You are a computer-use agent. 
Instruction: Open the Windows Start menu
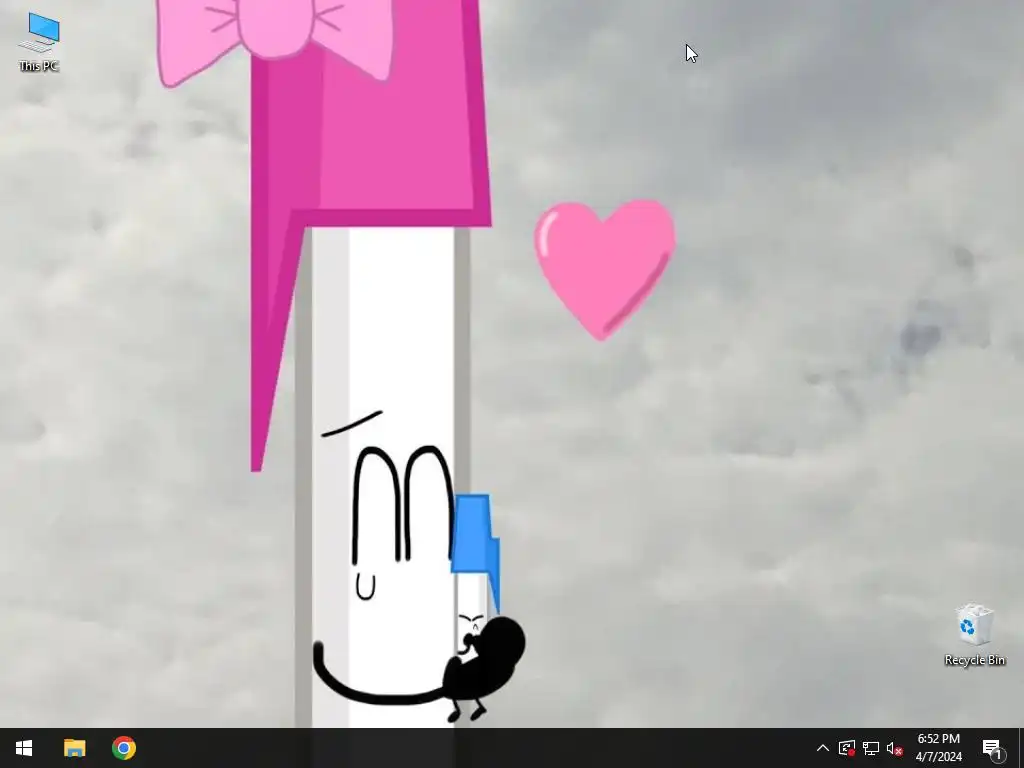tap(24, 748)
